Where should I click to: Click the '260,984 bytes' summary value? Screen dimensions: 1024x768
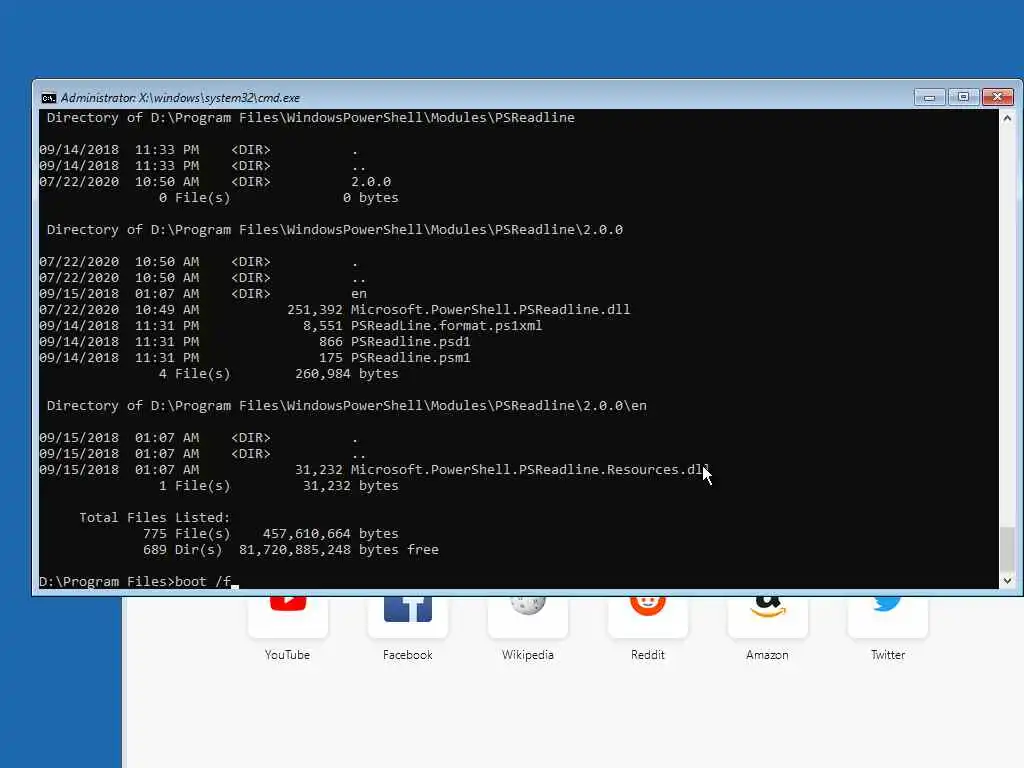(x=347, y=374)
